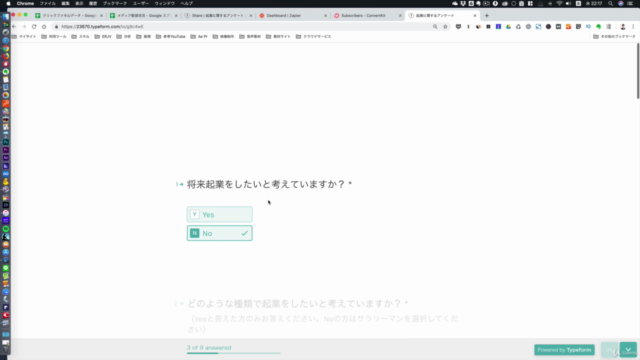This screenshot has height=360, width=640.
Task: Click the zoom magnifier icon in address bar
Action: [435, 27]
